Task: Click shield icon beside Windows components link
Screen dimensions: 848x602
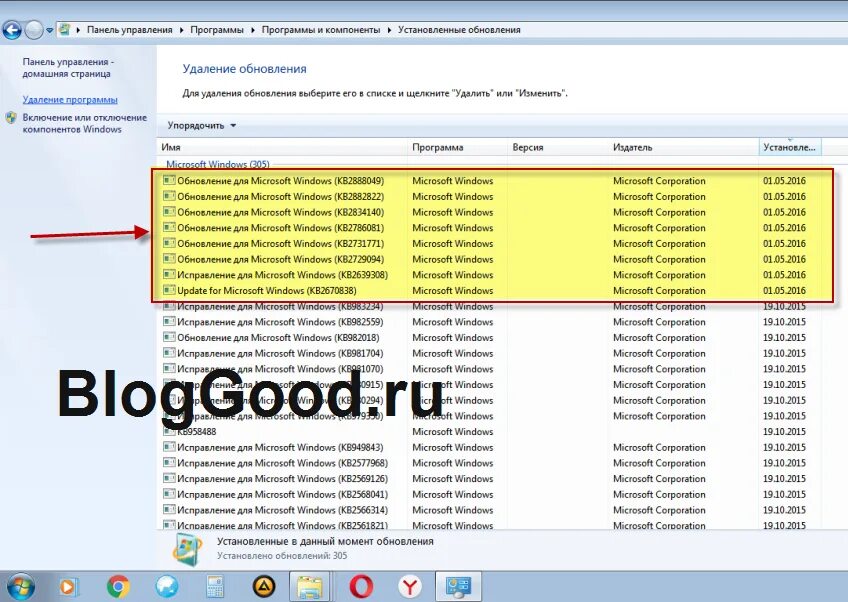Action: click(11, 118)
